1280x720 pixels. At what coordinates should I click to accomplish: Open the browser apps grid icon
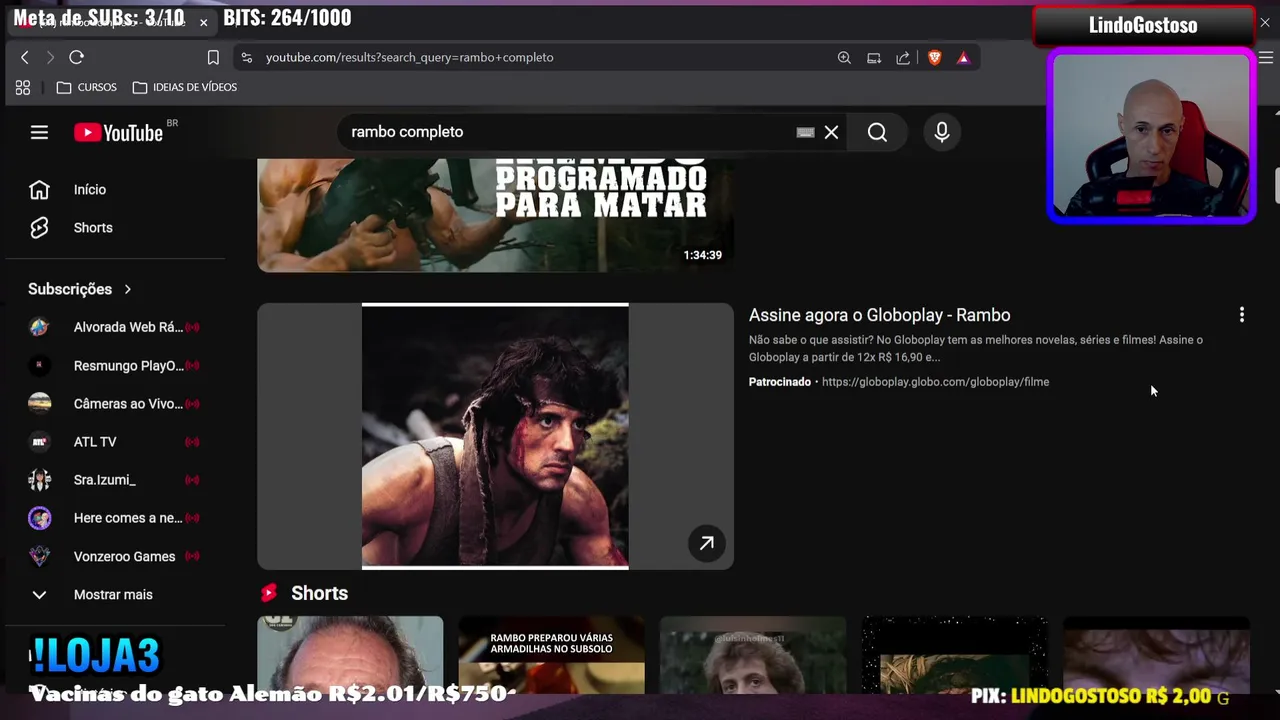23,87
